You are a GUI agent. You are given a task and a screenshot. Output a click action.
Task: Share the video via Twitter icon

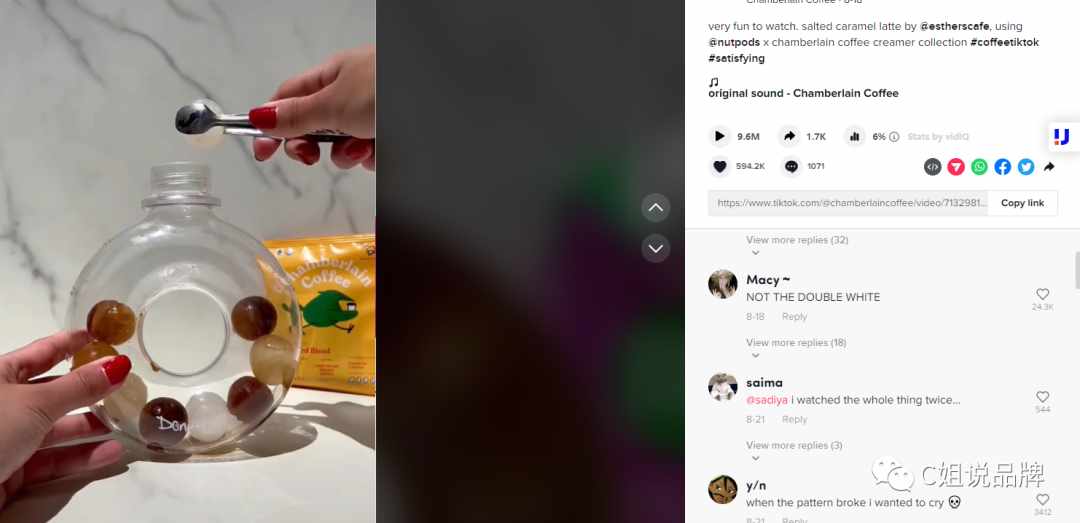coord(1026,166)
